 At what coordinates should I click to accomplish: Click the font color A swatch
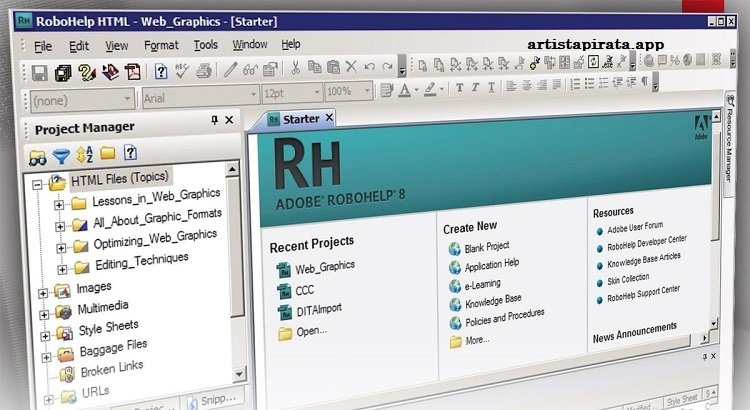coord(405,89)
